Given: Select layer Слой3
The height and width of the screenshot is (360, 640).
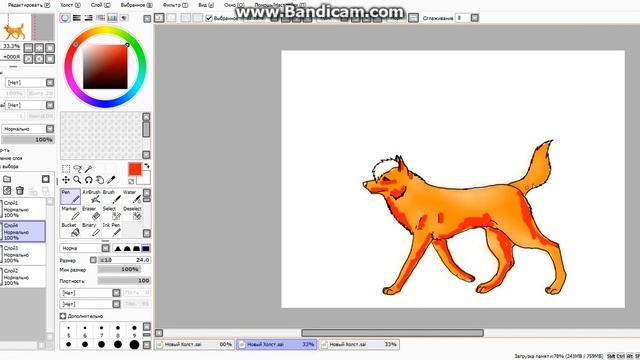Looking at the screenshot, I should 23,254.
